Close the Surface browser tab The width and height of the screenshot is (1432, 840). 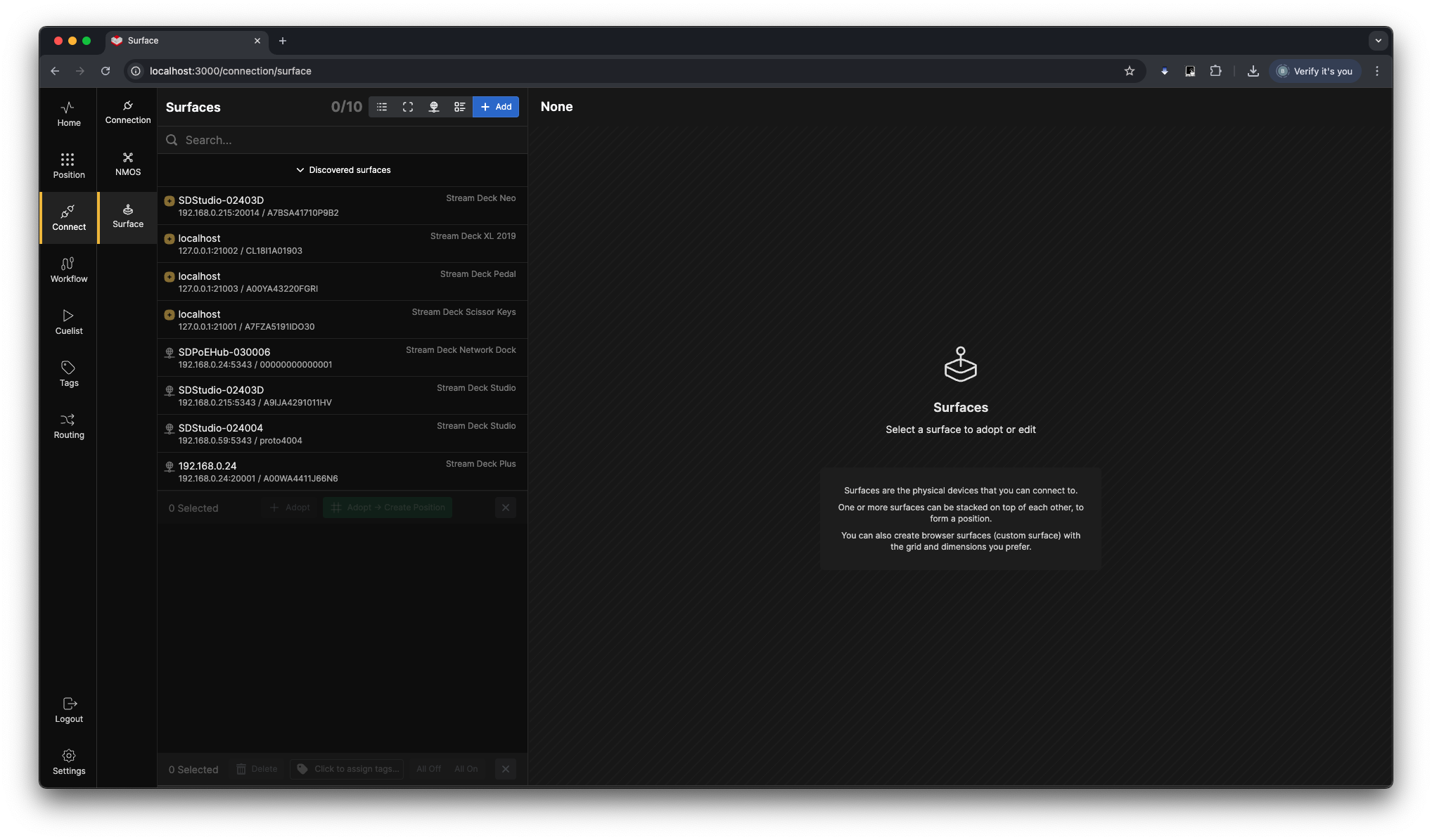click(257, 41)
